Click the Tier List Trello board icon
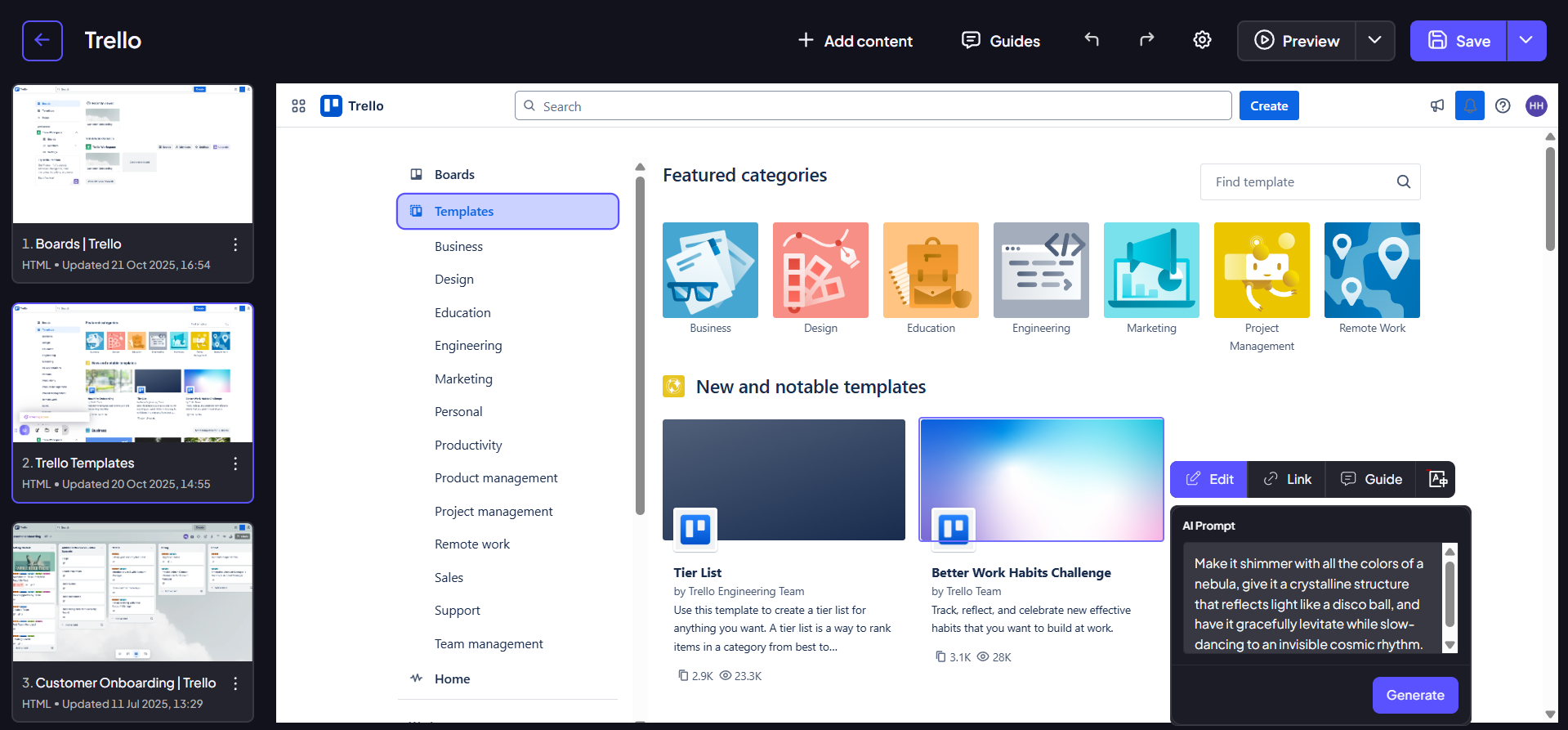1568x730 pixels. pos(695,529)
